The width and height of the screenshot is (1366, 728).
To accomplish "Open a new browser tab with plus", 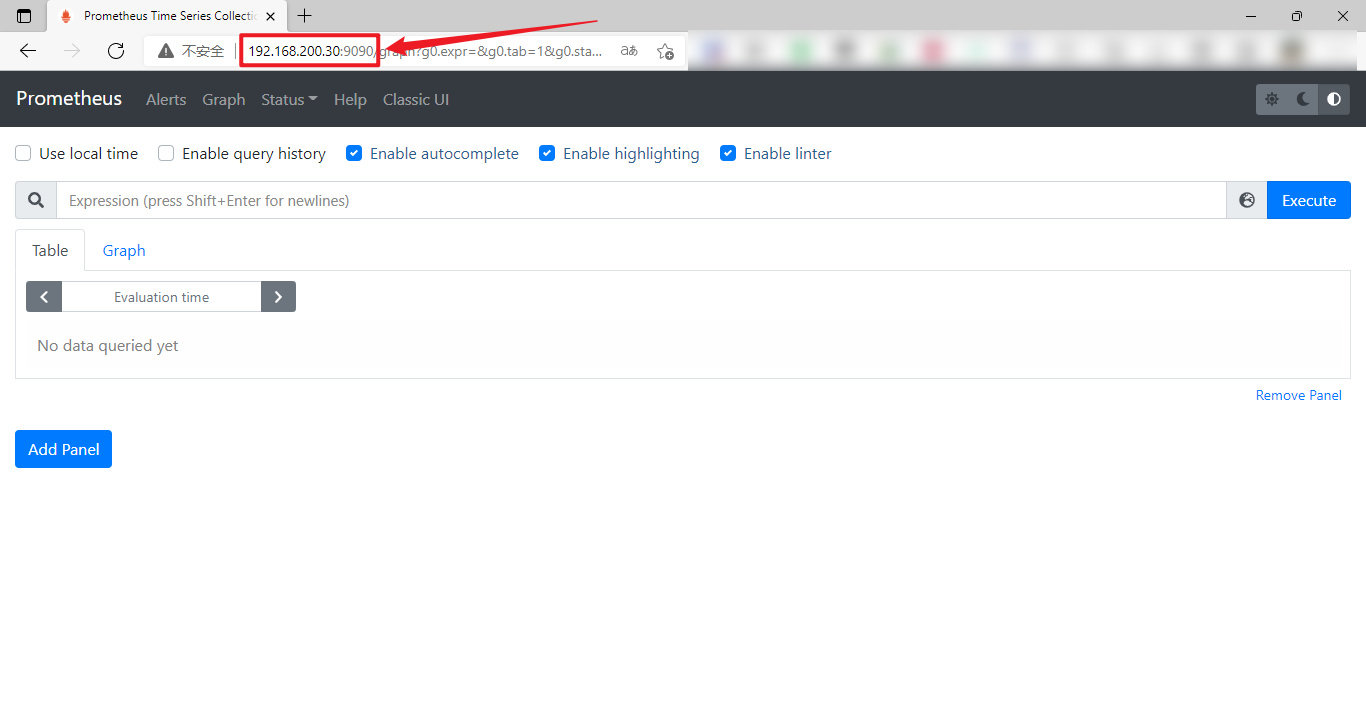I will coord(305,16).
